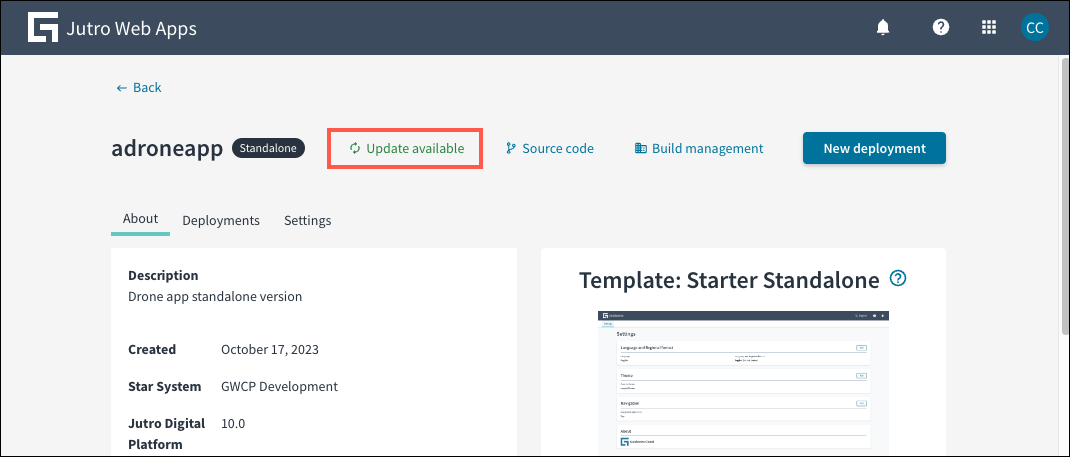Start a New deployment
This screenshot has height=457, width=1070.
click(x=874, y=148)
